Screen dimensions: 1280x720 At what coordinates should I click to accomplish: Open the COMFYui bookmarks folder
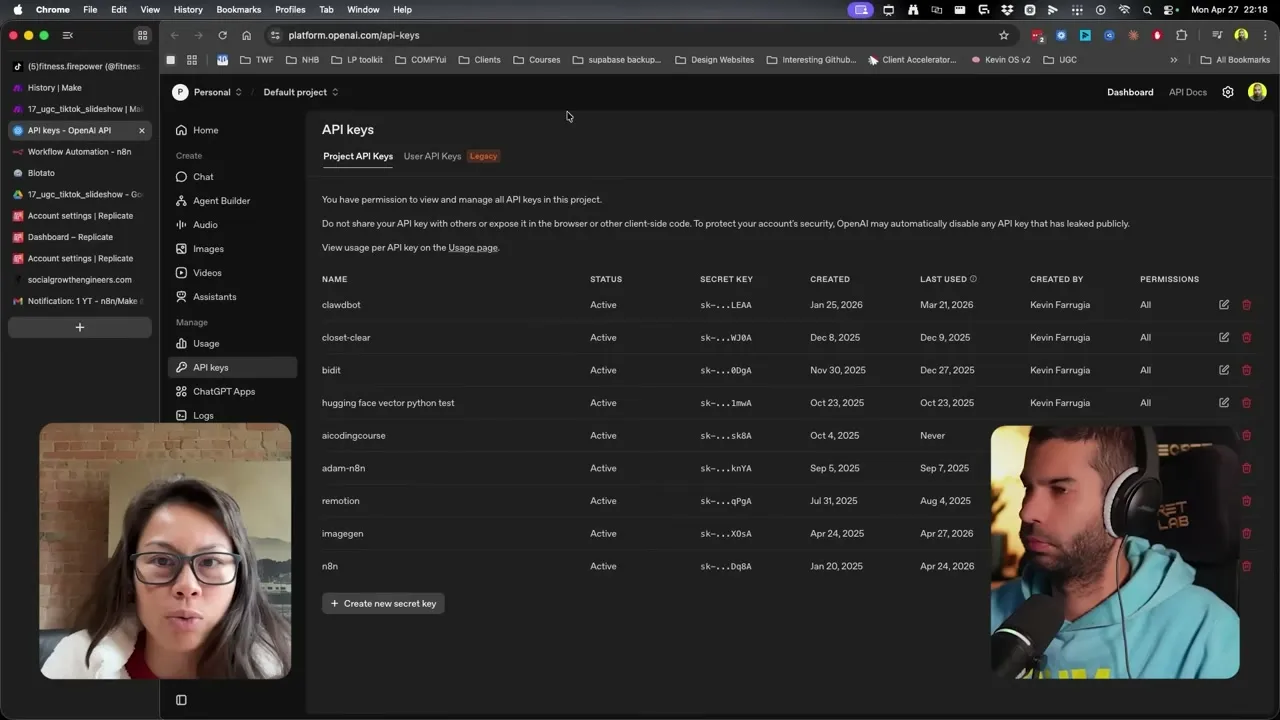tap(420, 60)
